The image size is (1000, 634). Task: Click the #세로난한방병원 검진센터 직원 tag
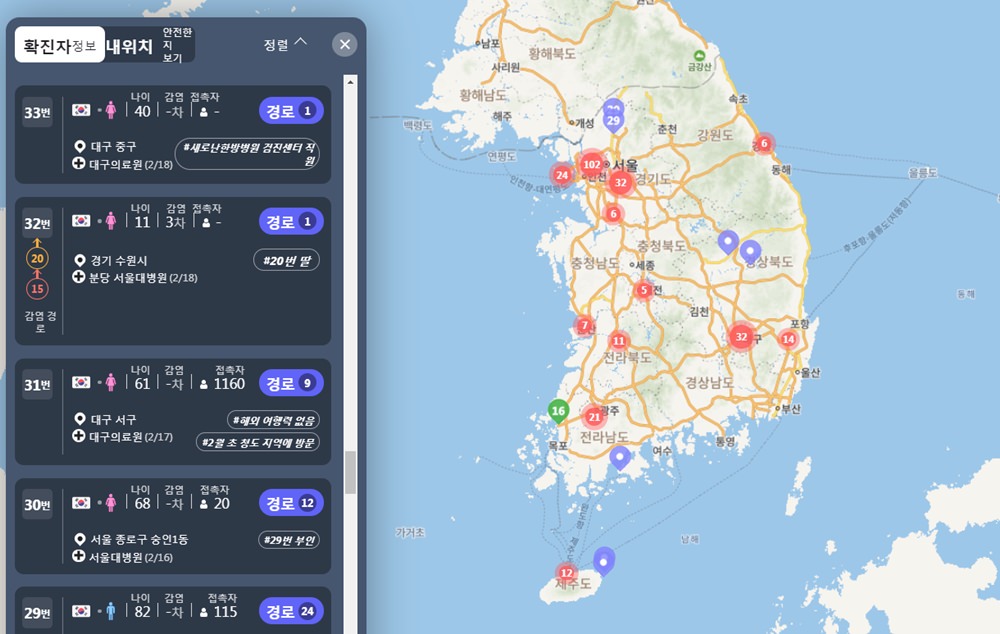point(247,154)
